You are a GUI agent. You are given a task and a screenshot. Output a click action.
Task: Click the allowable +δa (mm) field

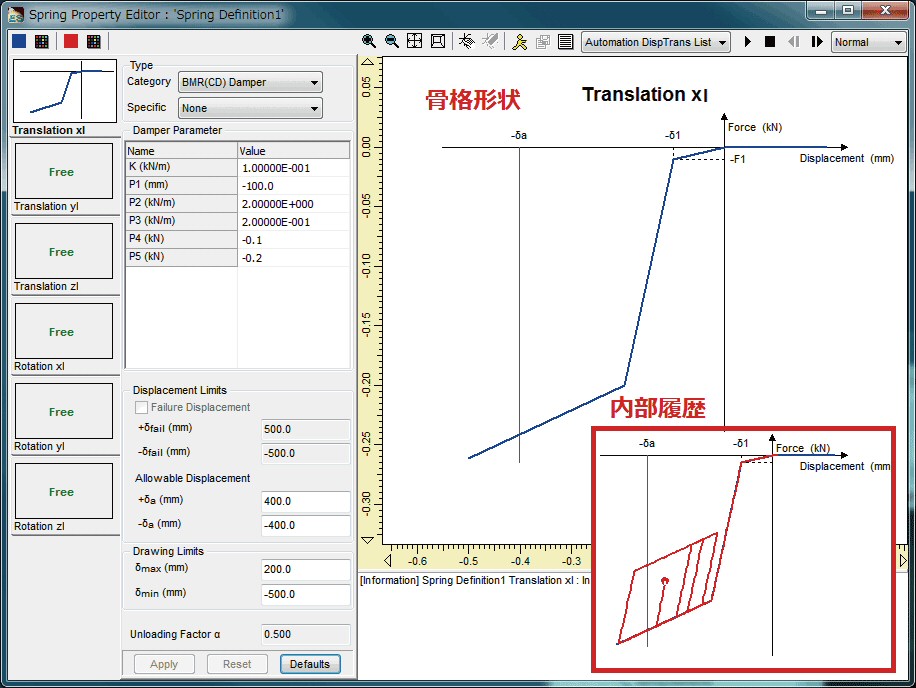point(306,501)
